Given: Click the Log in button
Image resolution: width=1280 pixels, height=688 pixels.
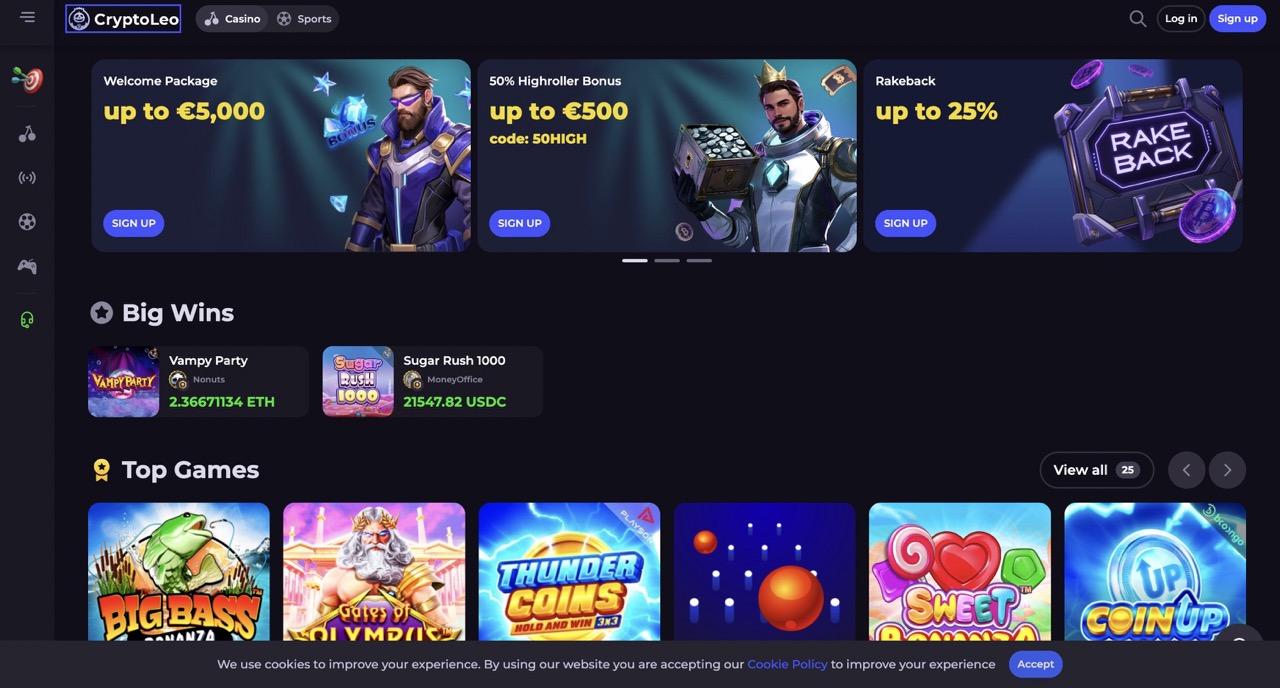Looking at the screenshot, I should point(1181,19).
